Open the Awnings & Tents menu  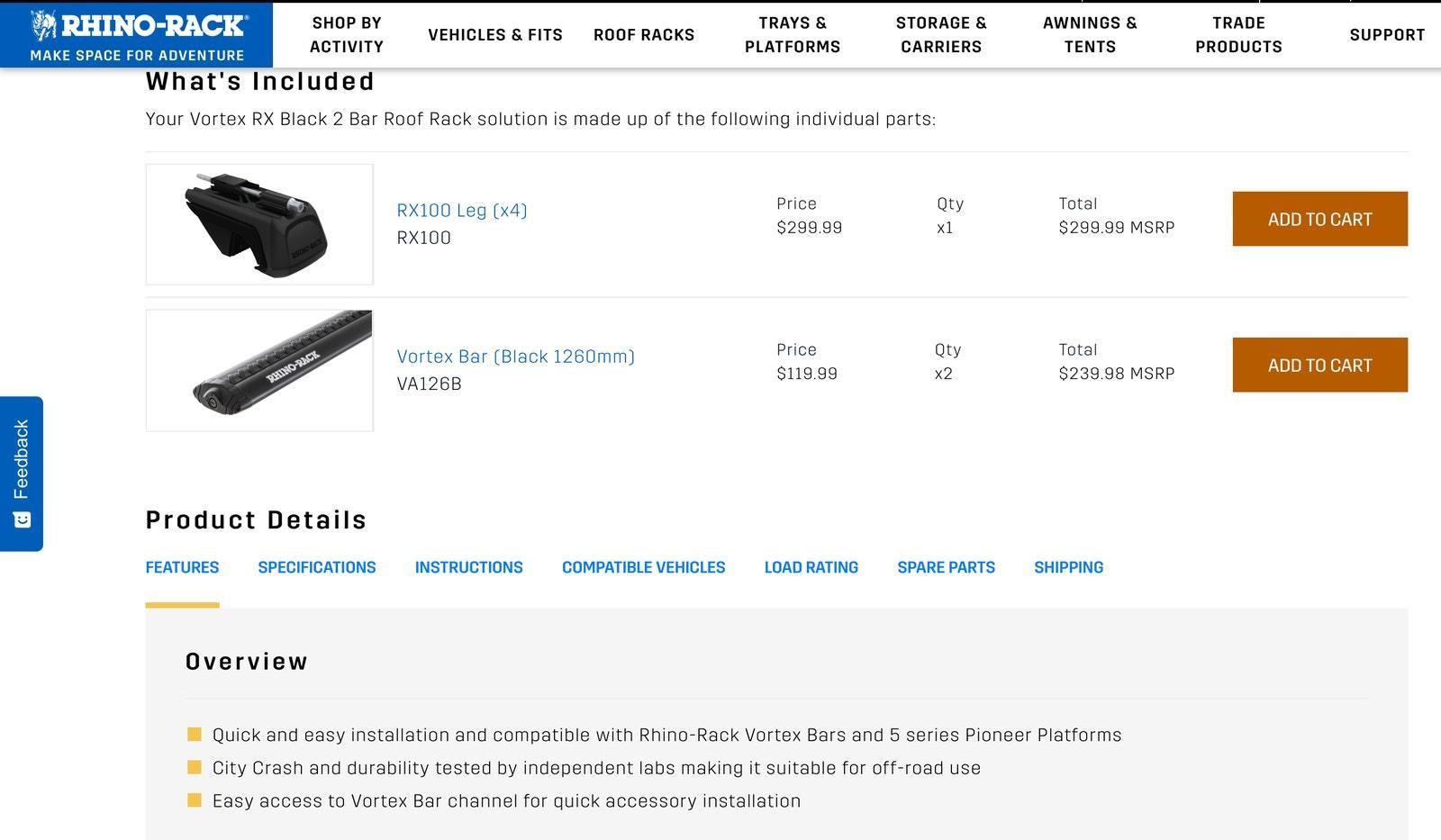tap(1090, 35)
